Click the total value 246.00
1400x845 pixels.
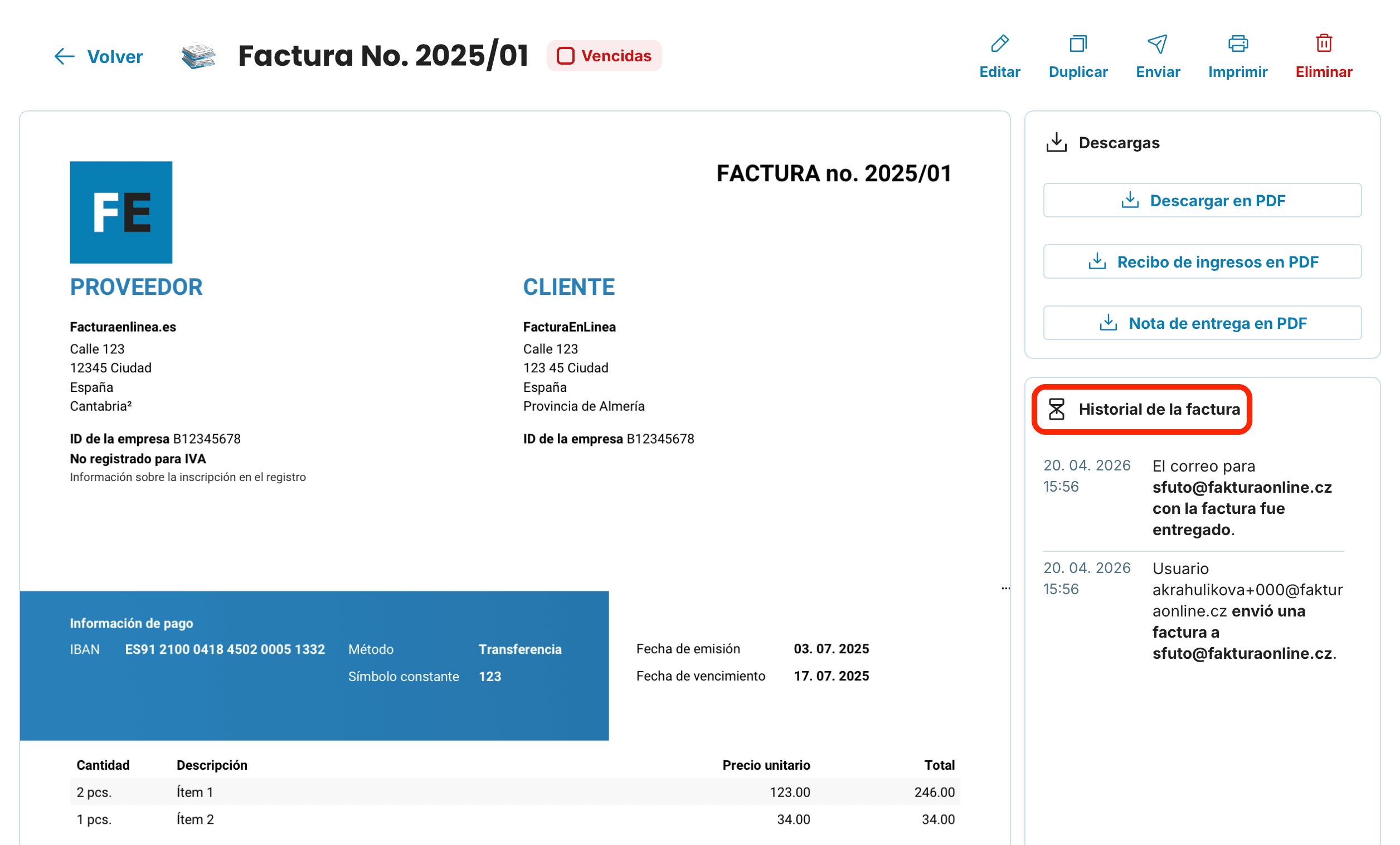[934, 792]
